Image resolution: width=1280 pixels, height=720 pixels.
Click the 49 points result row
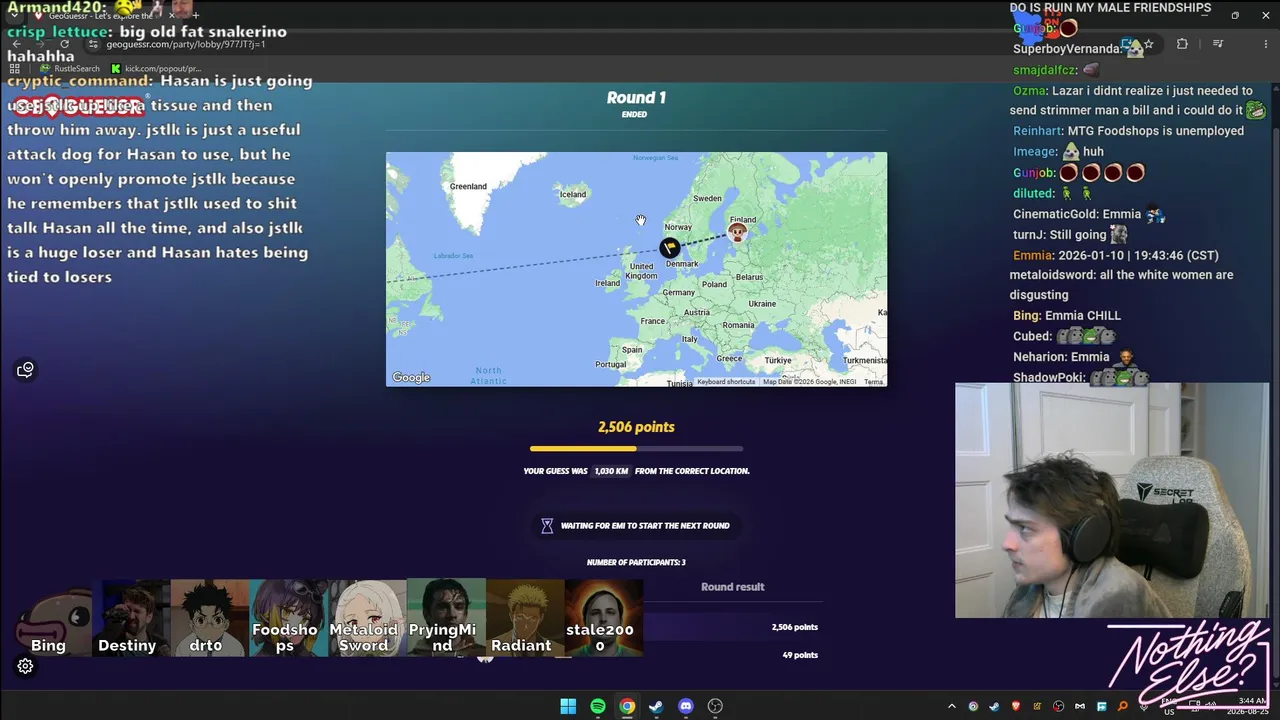(x=636, y=655)
